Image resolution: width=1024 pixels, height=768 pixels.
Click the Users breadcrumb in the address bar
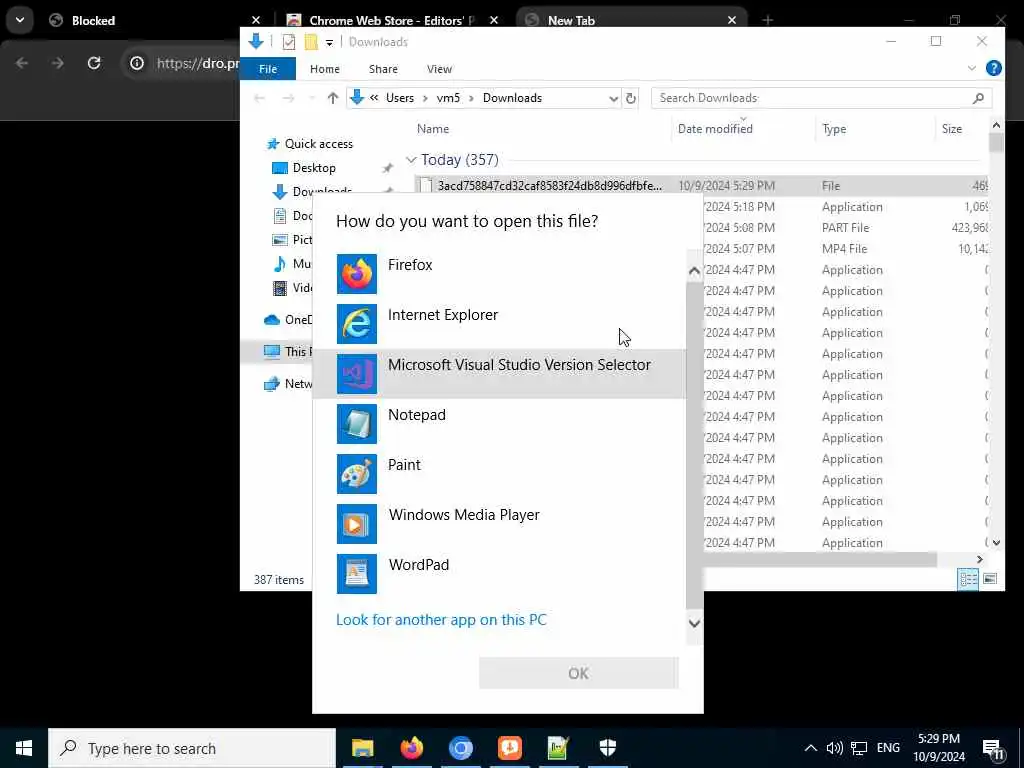400,98
